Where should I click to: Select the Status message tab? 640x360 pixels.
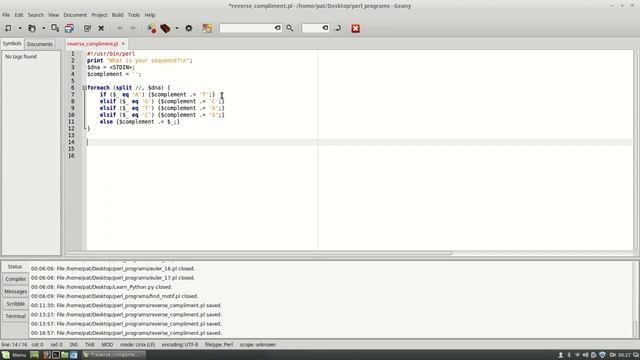click(15, 267)
